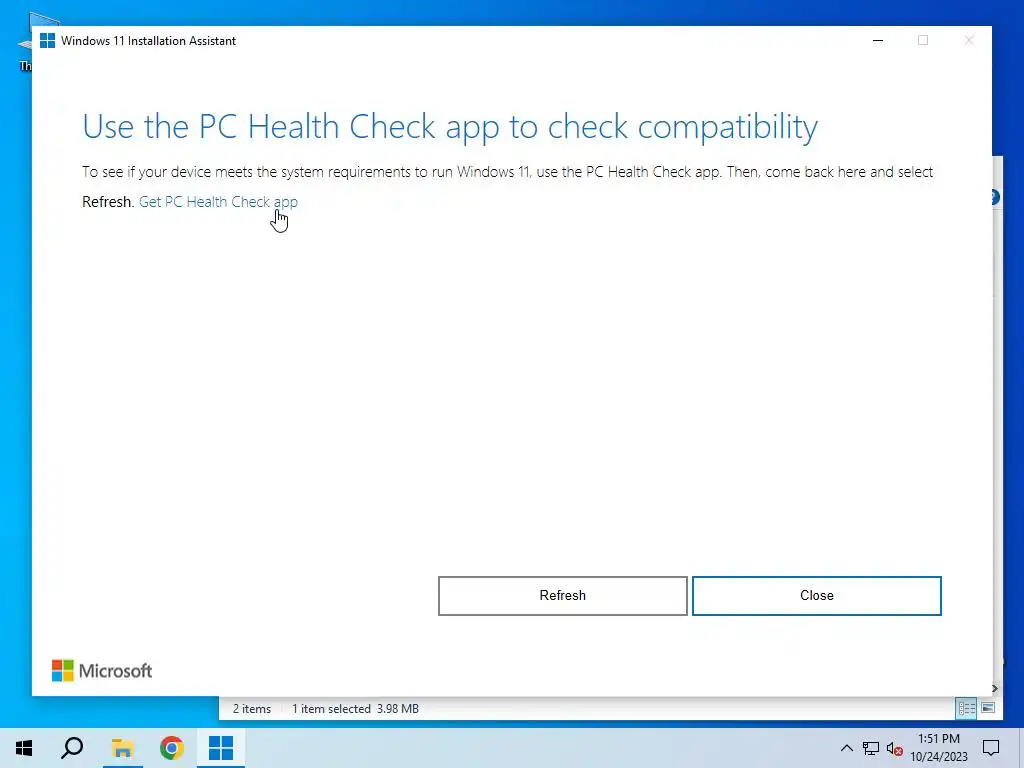Open the Action Center notifications icon
Viewport: 1024px width, 768px height.
point(991,748)
